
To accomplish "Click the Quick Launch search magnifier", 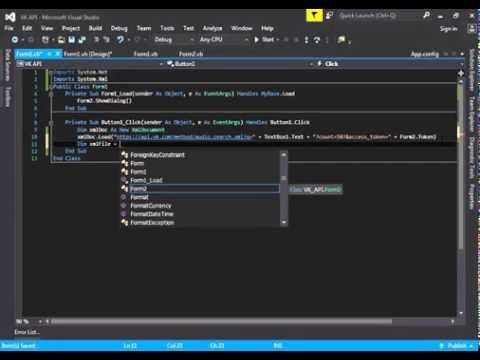I will (x=426, y=15).
